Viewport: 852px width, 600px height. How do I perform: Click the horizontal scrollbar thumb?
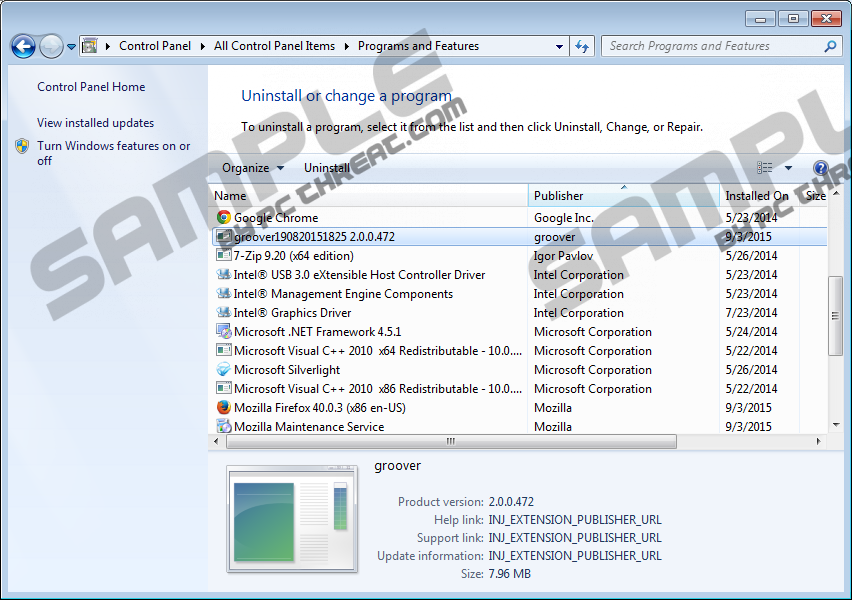point(450,441)
